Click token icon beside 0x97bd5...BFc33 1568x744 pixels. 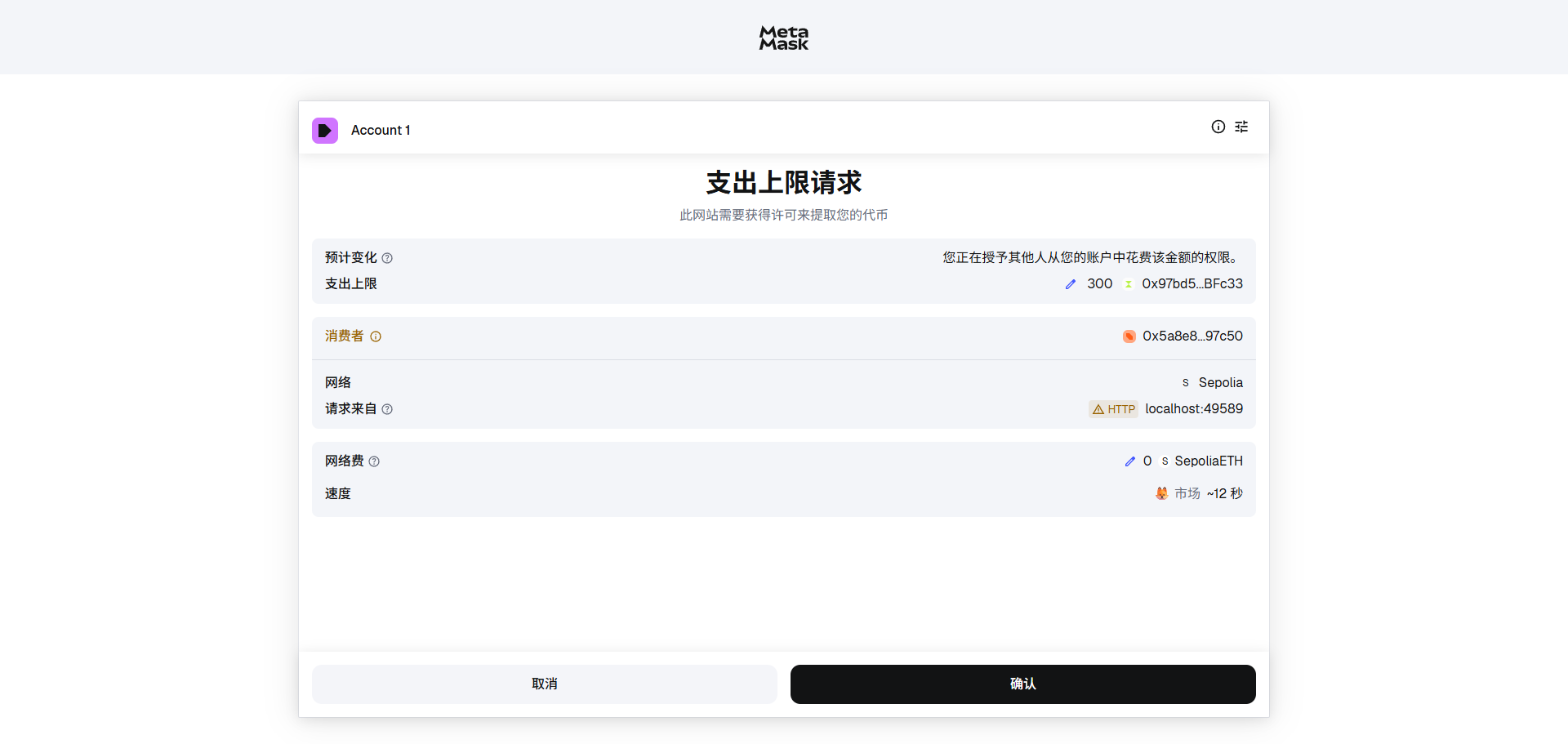1129,284
